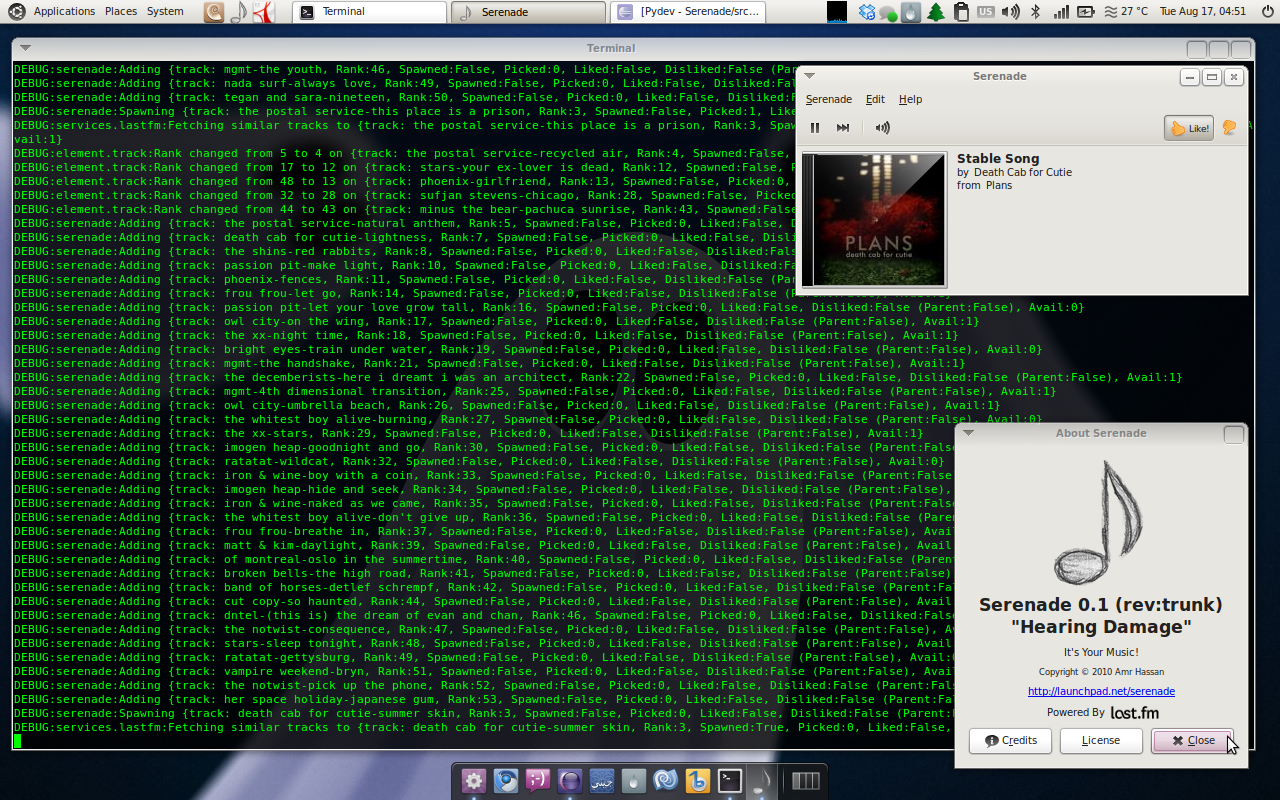The height and width of the screenshot is (800, 1280).
Task: Open the Dropbox tray icon
Action: pos(866,12)
